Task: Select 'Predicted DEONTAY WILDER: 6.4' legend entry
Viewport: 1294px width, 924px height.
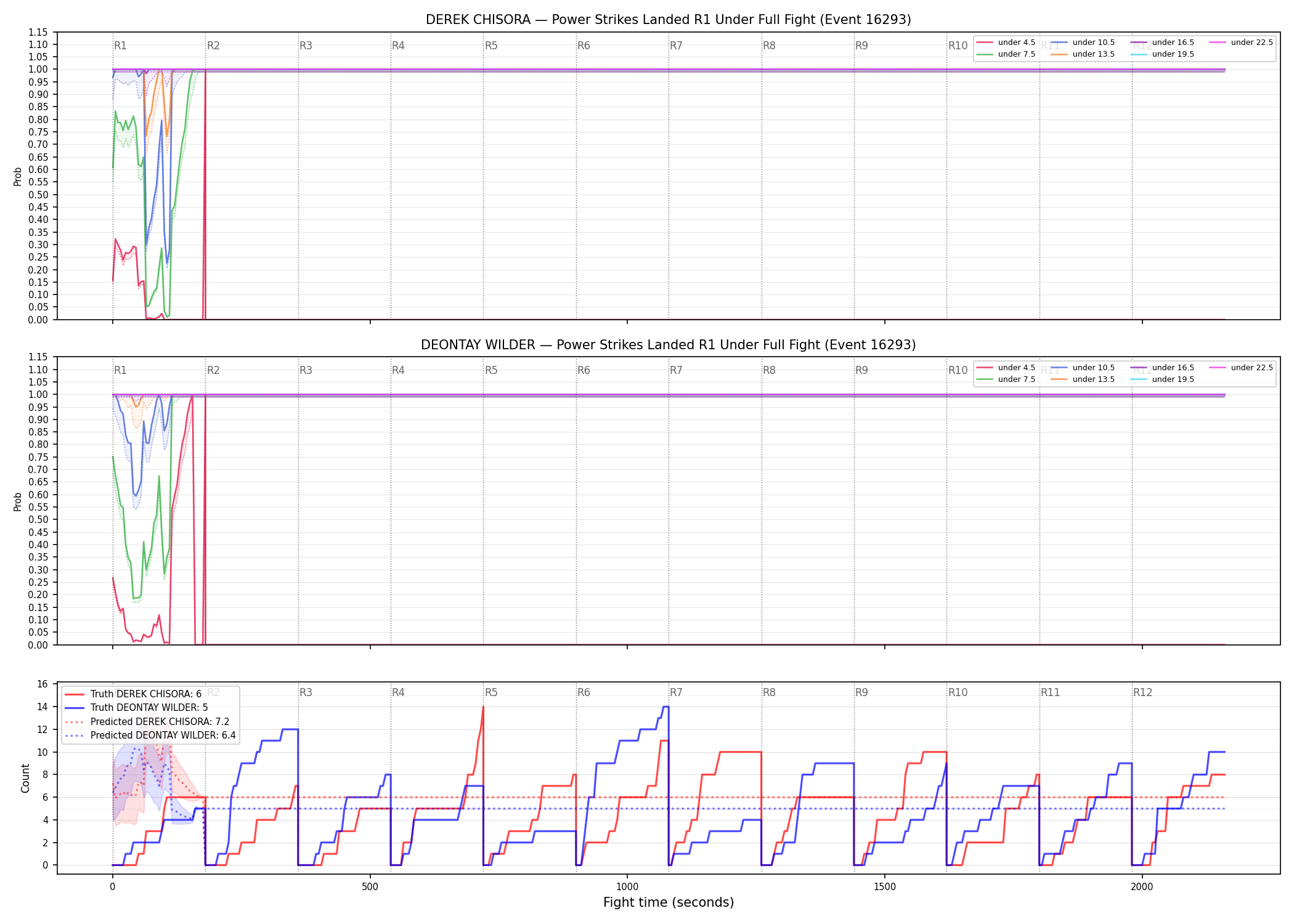Action: [150, 736]
